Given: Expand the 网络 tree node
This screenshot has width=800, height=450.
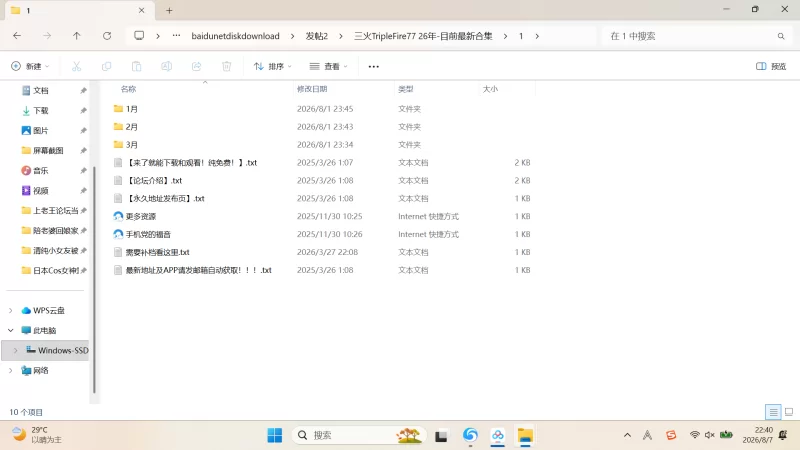Looking at the screenshot, I should click(11, 370).
